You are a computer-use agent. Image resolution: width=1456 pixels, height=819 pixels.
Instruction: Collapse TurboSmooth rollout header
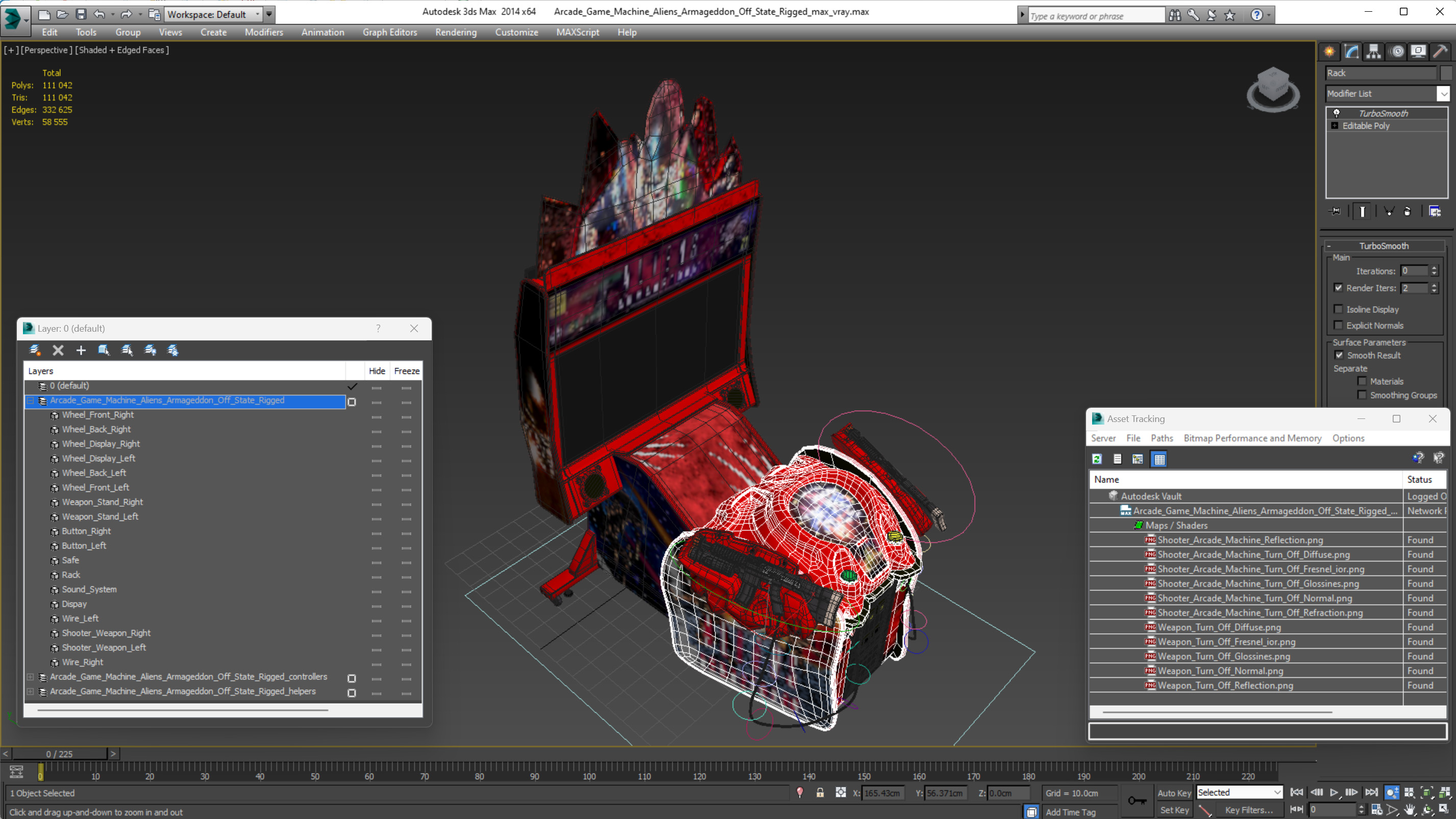1384,246
